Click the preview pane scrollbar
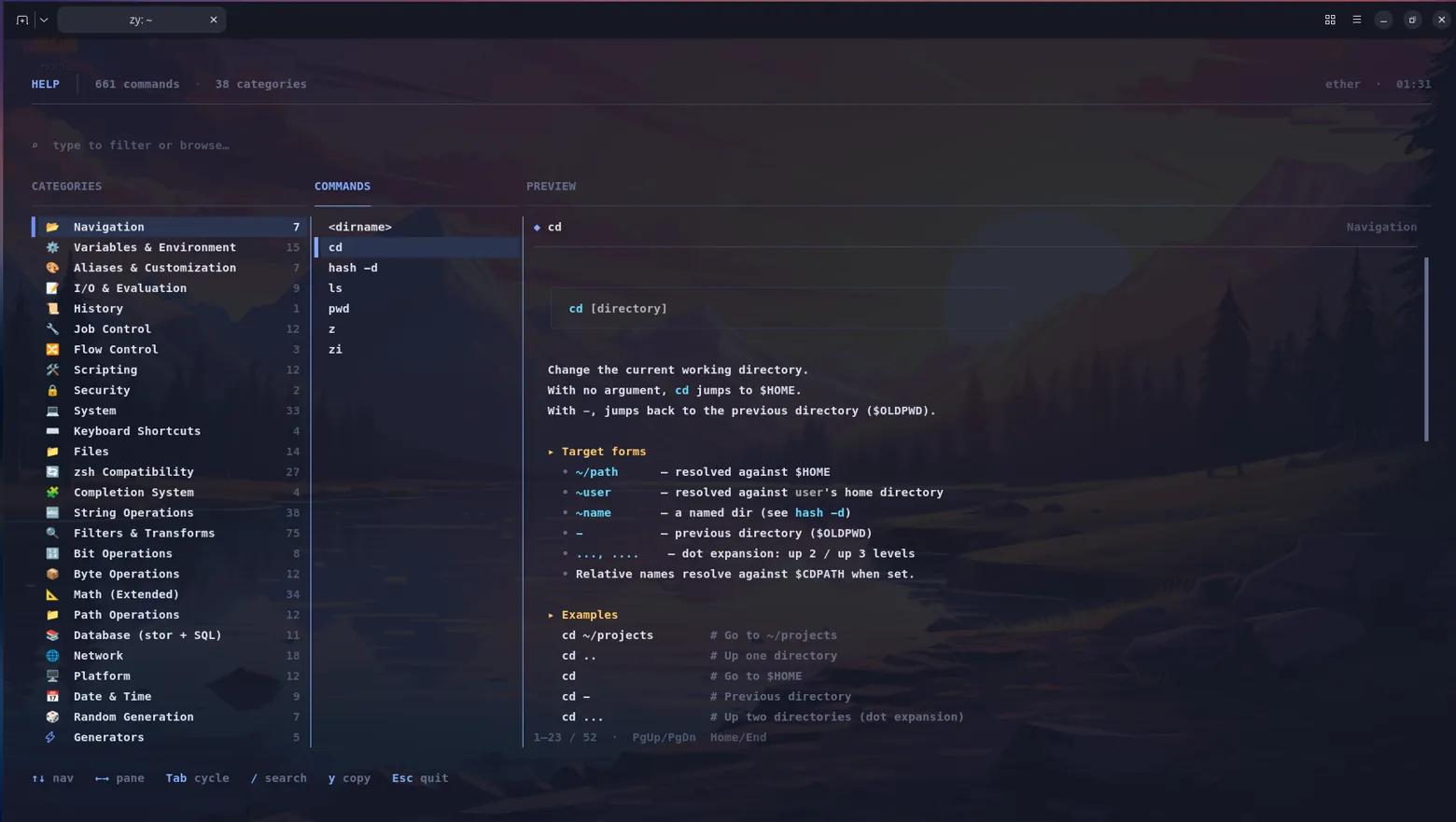 tap(1425, 349)
